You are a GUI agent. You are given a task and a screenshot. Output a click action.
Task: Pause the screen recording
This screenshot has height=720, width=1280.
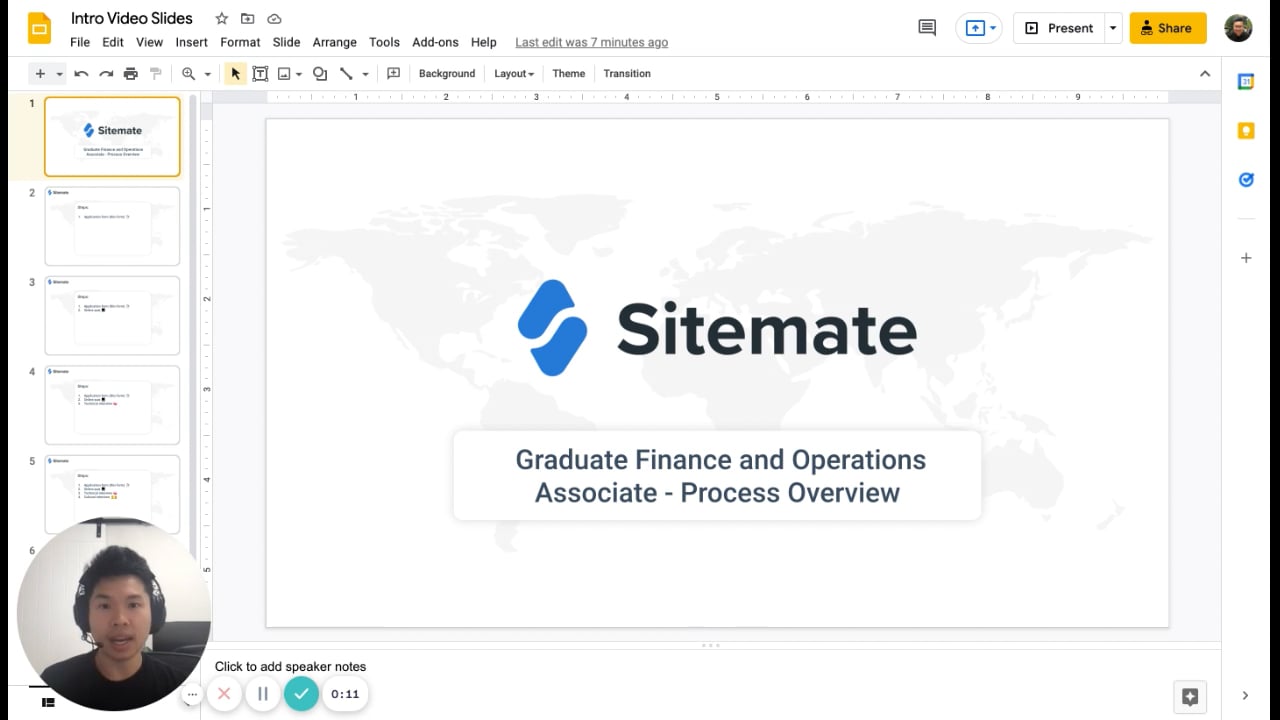tap(263, 694)
